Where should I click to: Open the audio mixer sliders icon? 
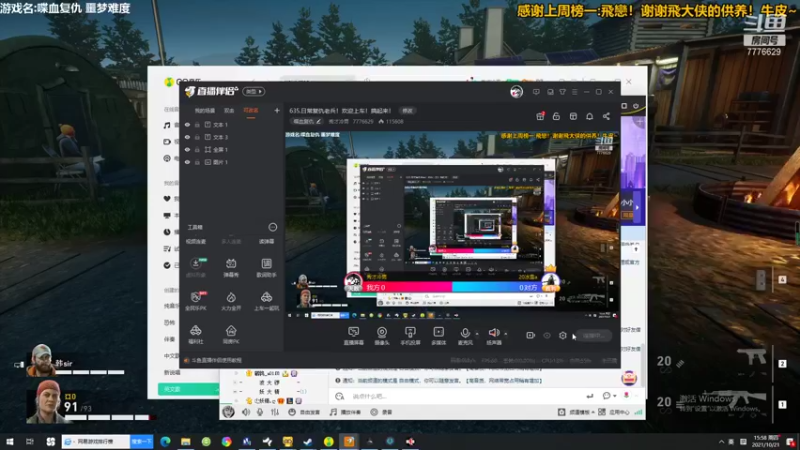coord(275,412)
